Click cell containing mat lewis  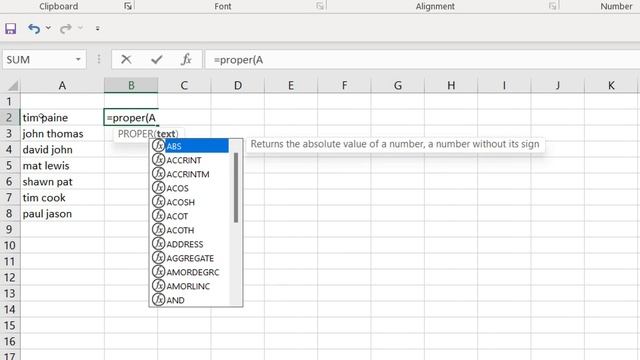(x=62, y=166)
